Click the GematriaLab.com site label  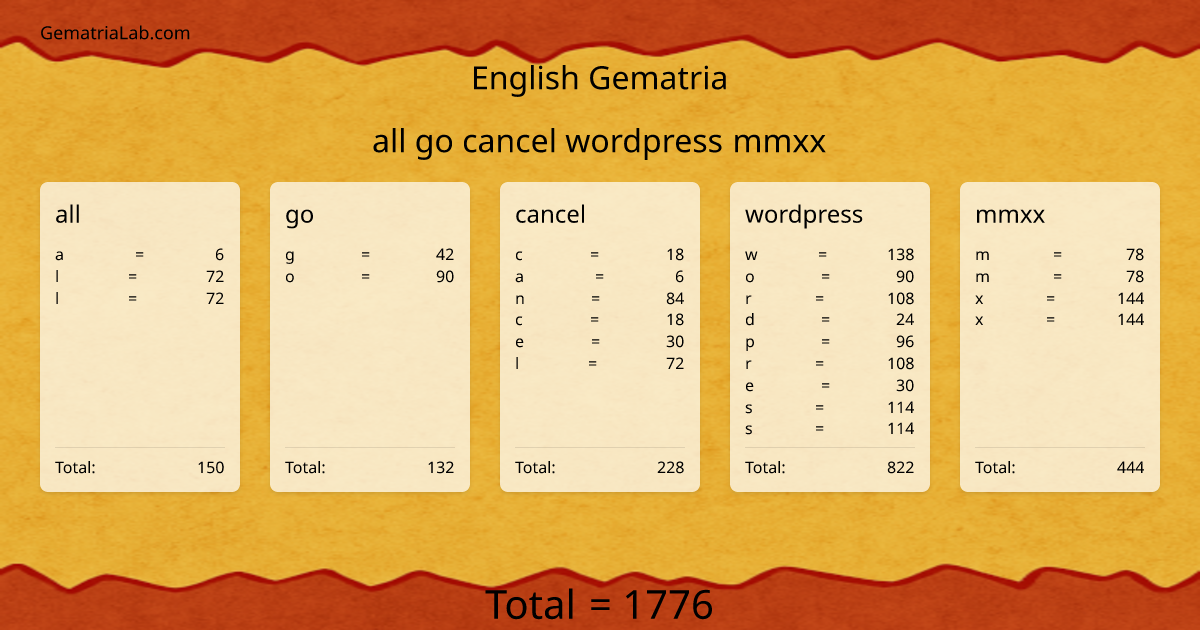click(115, 33)
